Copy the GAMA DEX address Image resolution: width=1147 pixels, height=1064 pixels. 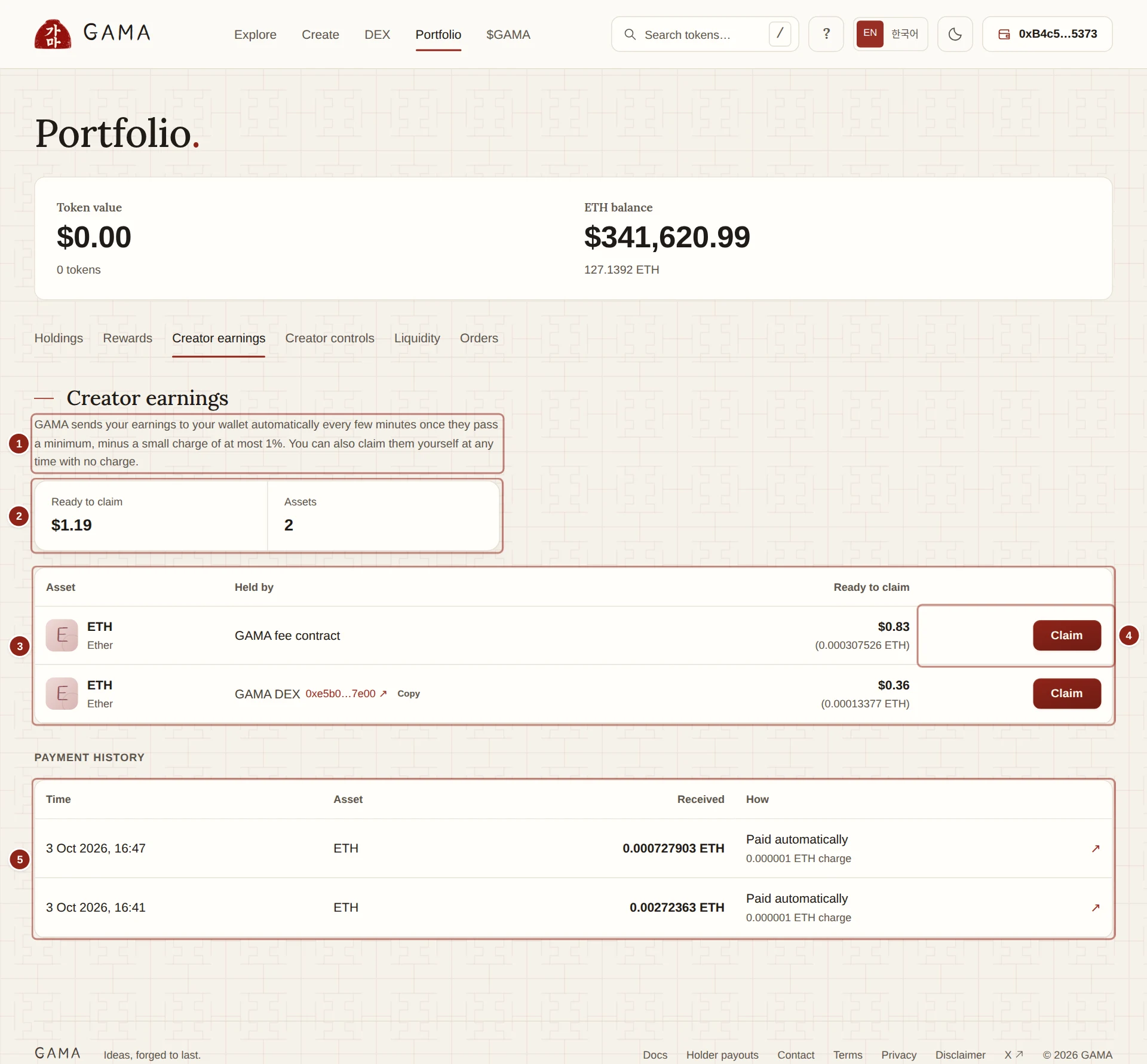point(409,694)
